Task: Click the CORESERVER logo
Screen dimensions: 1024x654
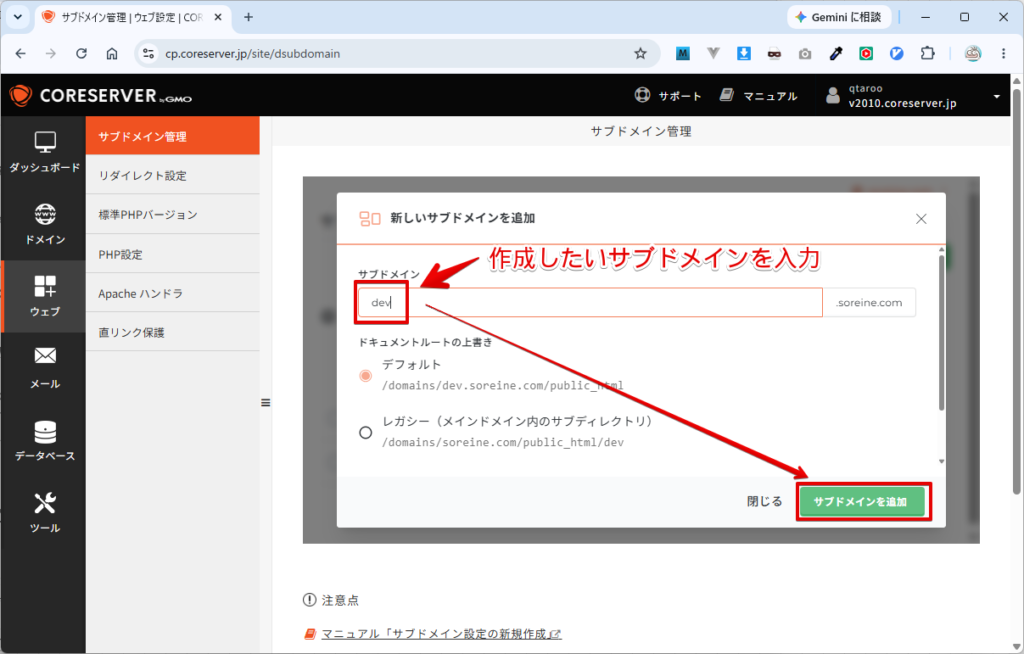Action: point(101,96)
